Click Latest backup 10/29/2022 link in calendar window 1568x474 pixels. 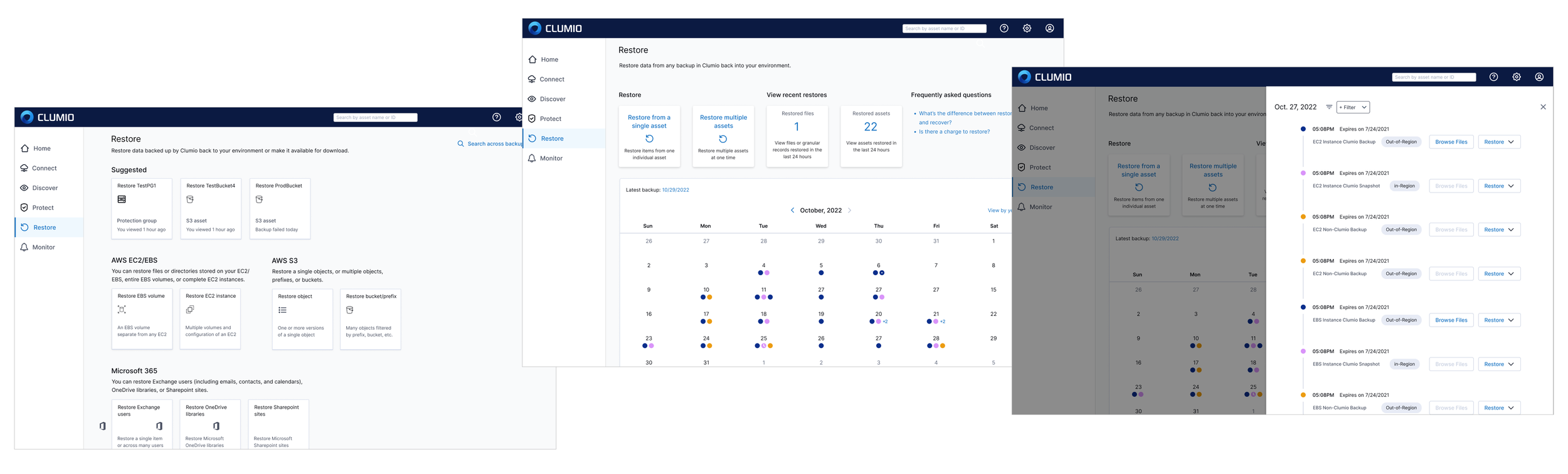[675, 190]
